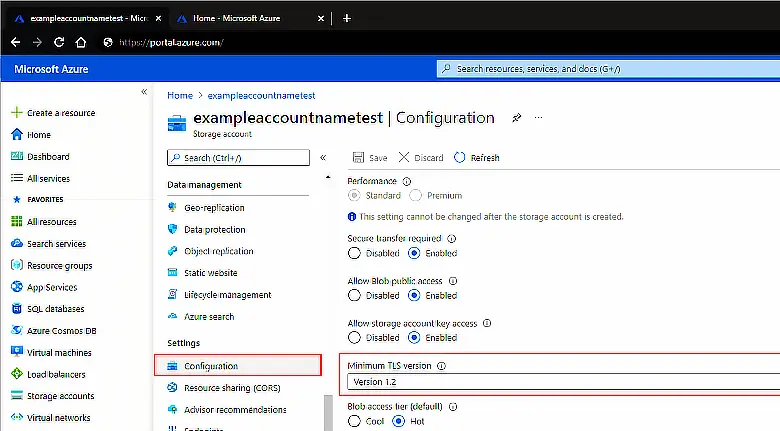Click info icon beside Blob access tier

453,407
